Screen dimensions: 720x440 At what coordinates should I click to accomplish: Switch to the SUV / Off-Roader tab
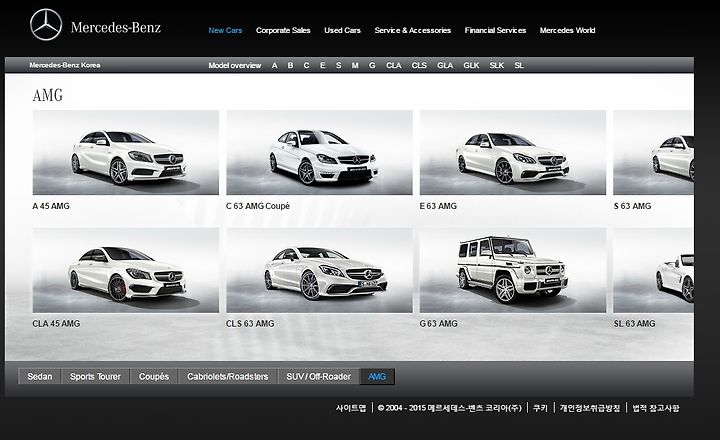(319, 377)
